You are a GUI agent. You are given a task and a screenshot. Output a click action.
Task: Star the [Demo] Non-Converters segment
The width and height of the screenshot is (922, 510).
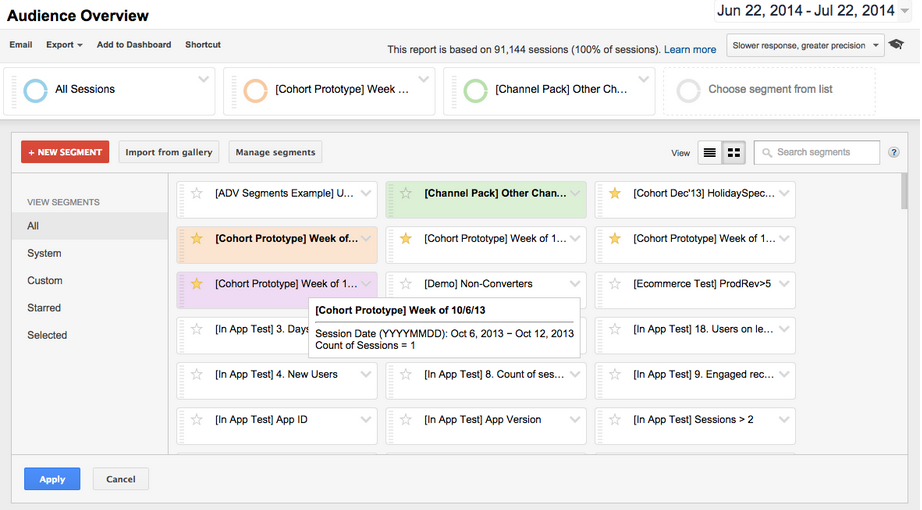pos(406,284)
